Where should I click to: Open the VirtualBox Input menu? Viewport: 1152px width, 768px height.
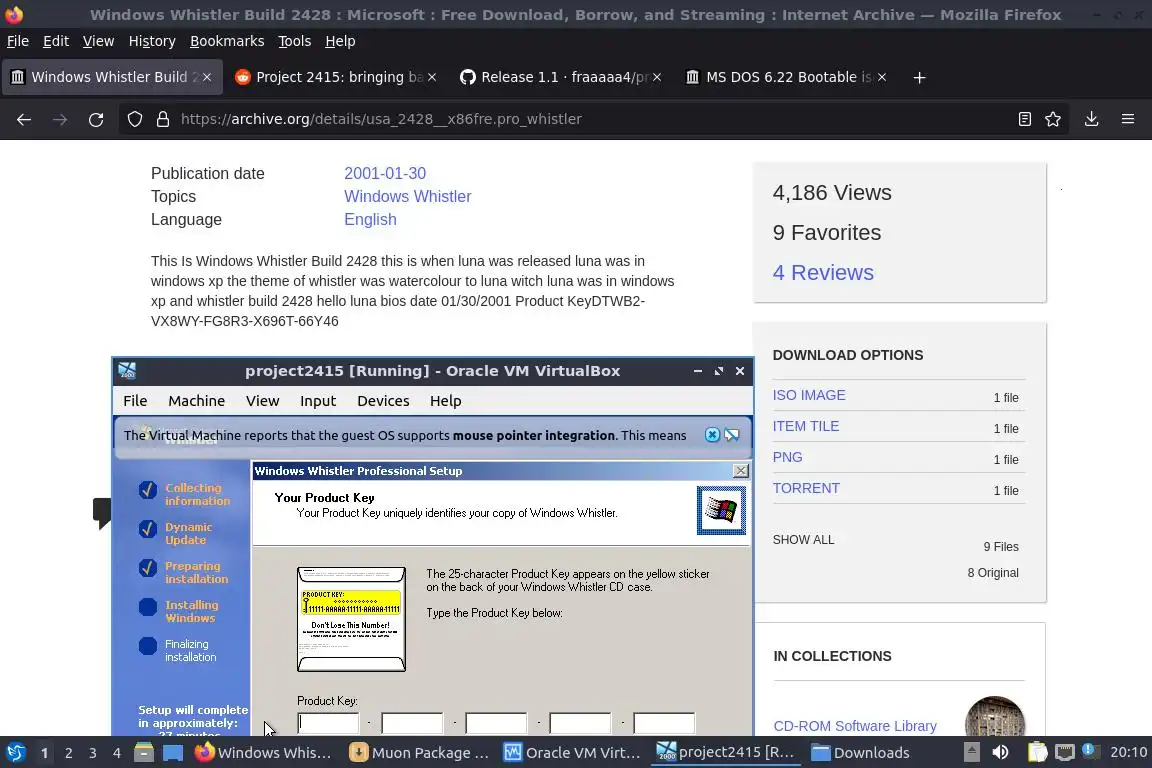coord(317,401)
